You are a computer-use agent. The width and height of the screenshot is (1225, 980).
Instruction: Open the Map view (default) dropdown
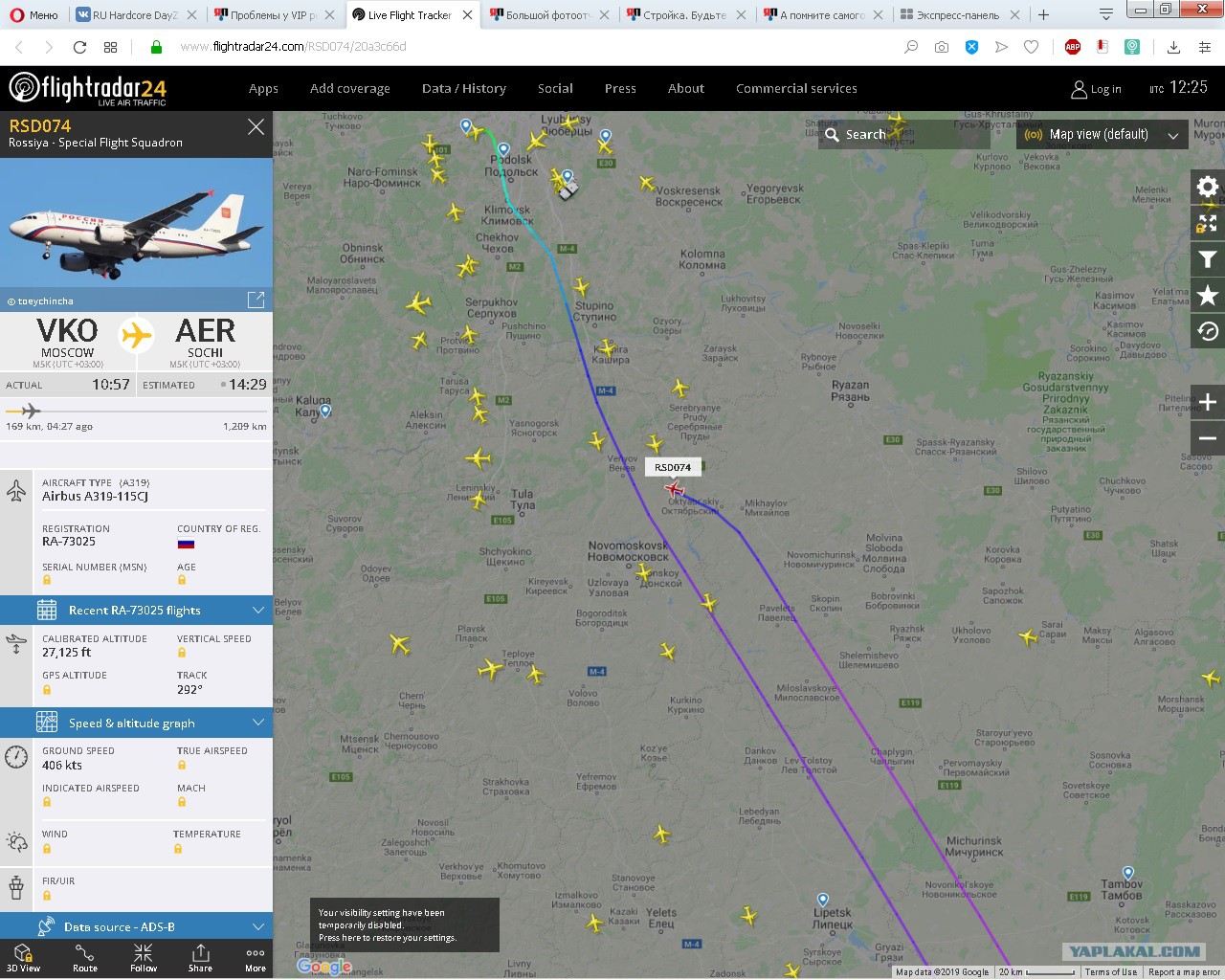pos(1102,135)
